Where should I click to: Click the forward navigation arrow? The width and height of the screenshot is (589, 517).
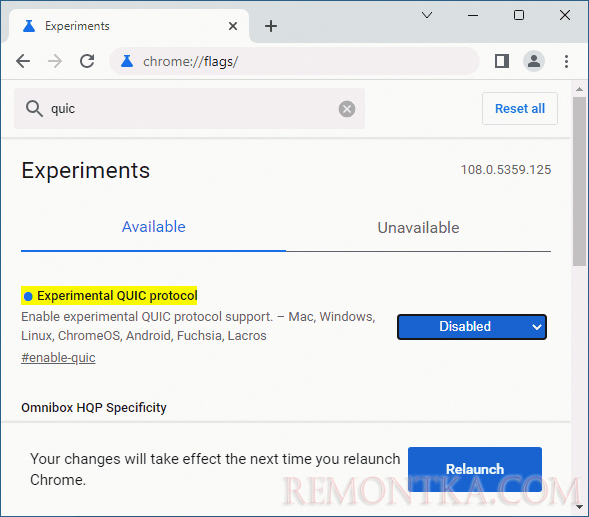click(x=55, y=61)
